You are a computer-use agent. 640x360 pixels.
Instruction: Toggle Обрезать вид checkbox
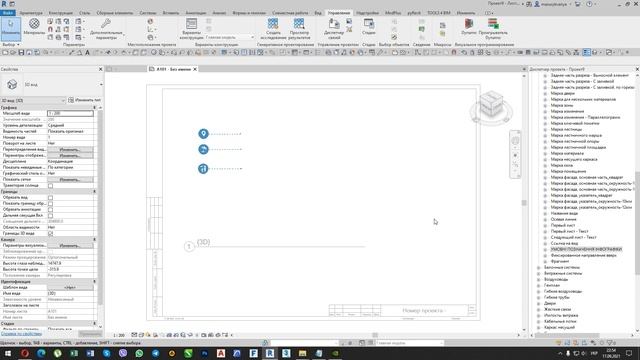pos(50,198)
